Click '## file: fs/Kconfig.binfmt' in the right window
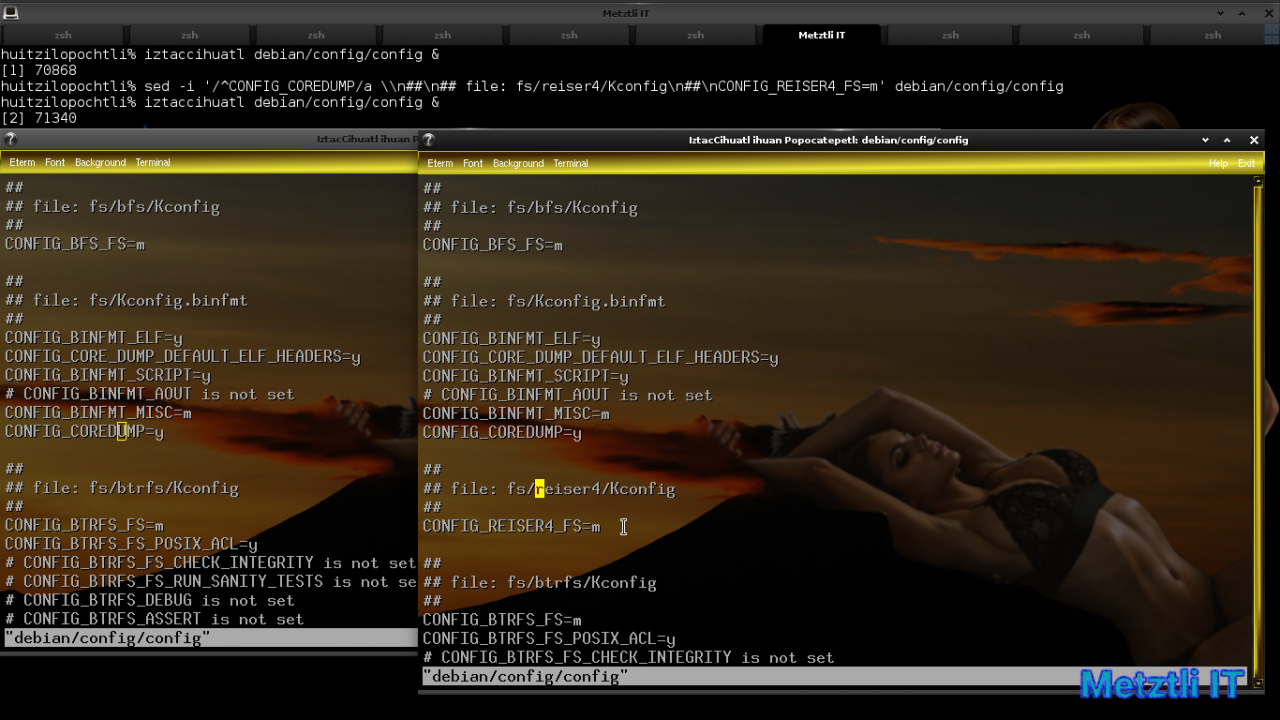The height and width of the screenshot is (720, 1280). 544,301
